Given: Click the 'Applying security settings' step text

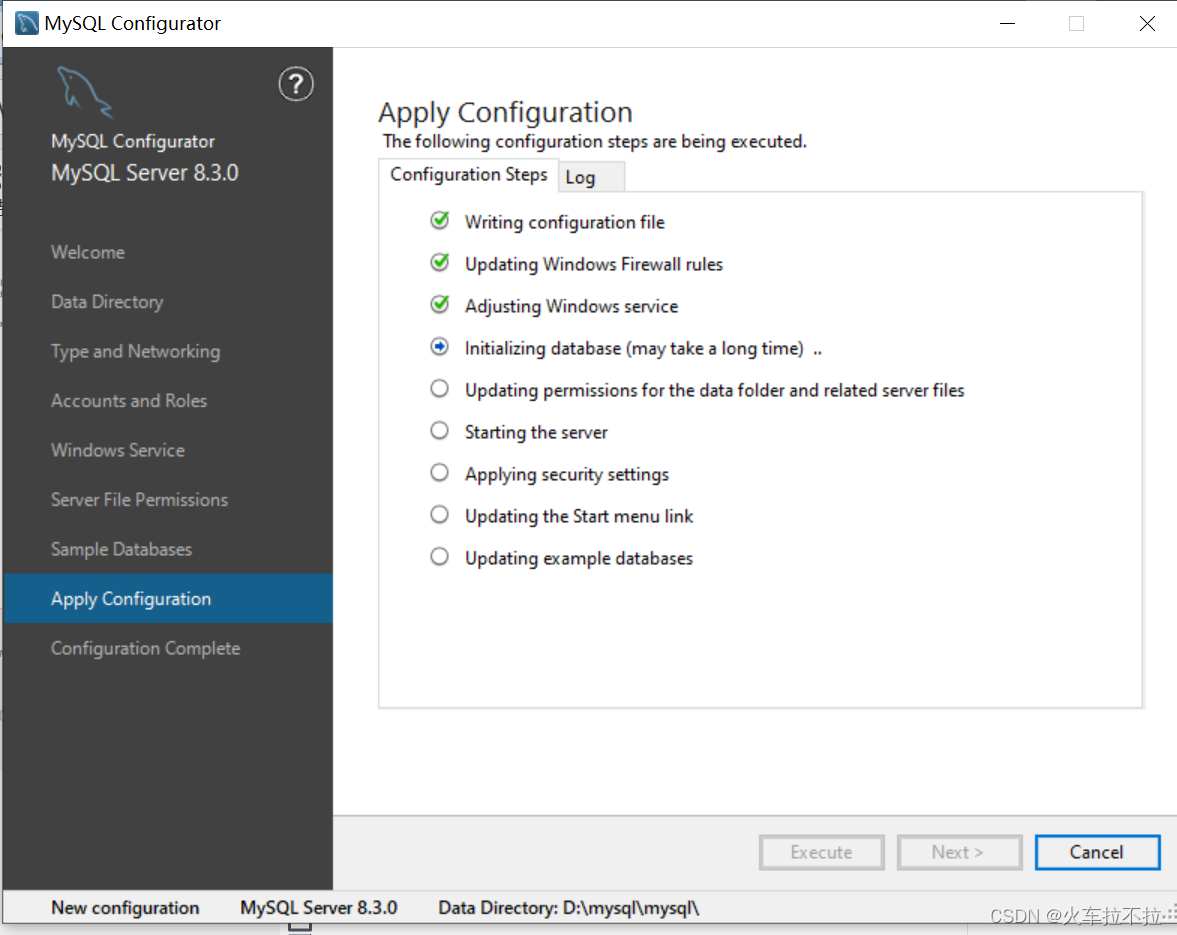Looking at the screenshot, I should pos(567,474).
